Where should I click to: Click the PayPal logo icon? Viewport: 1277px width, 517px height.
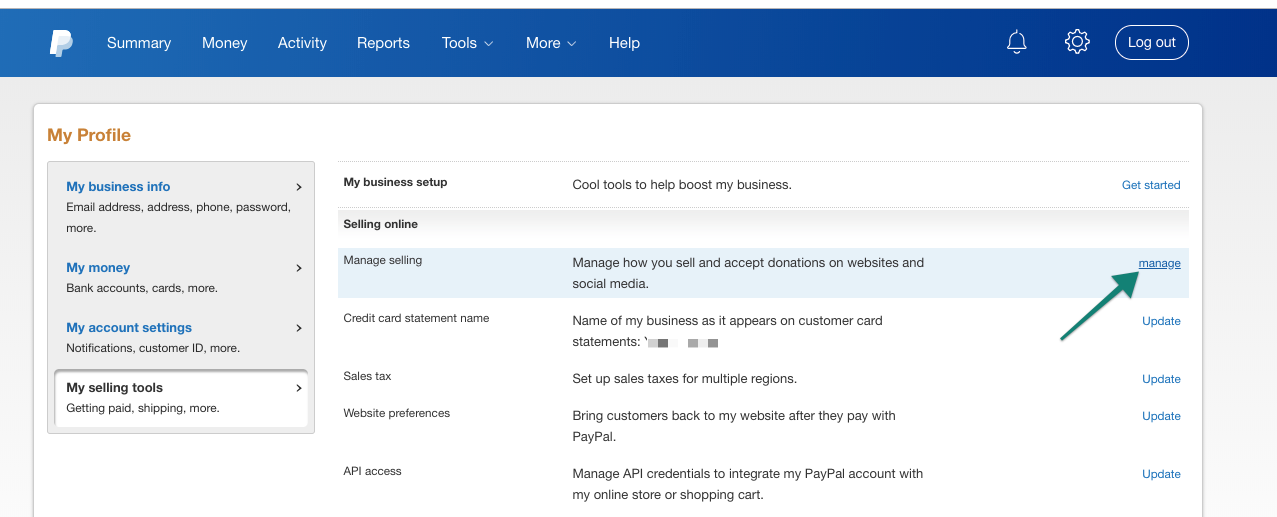tap(61, 43)
